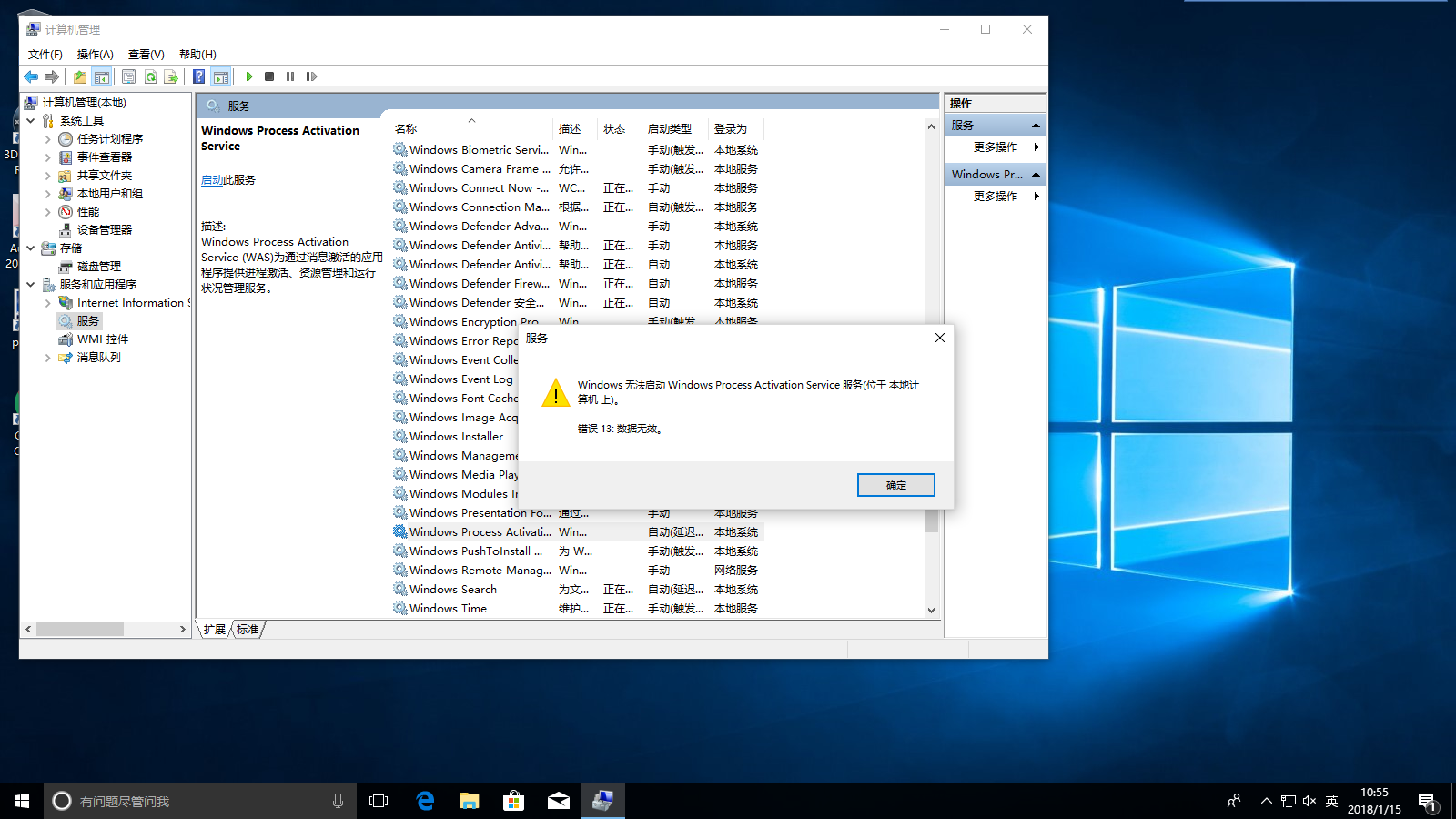
Task: Click the Pause Service toolbar icon
Action: [x=290, y=76]
